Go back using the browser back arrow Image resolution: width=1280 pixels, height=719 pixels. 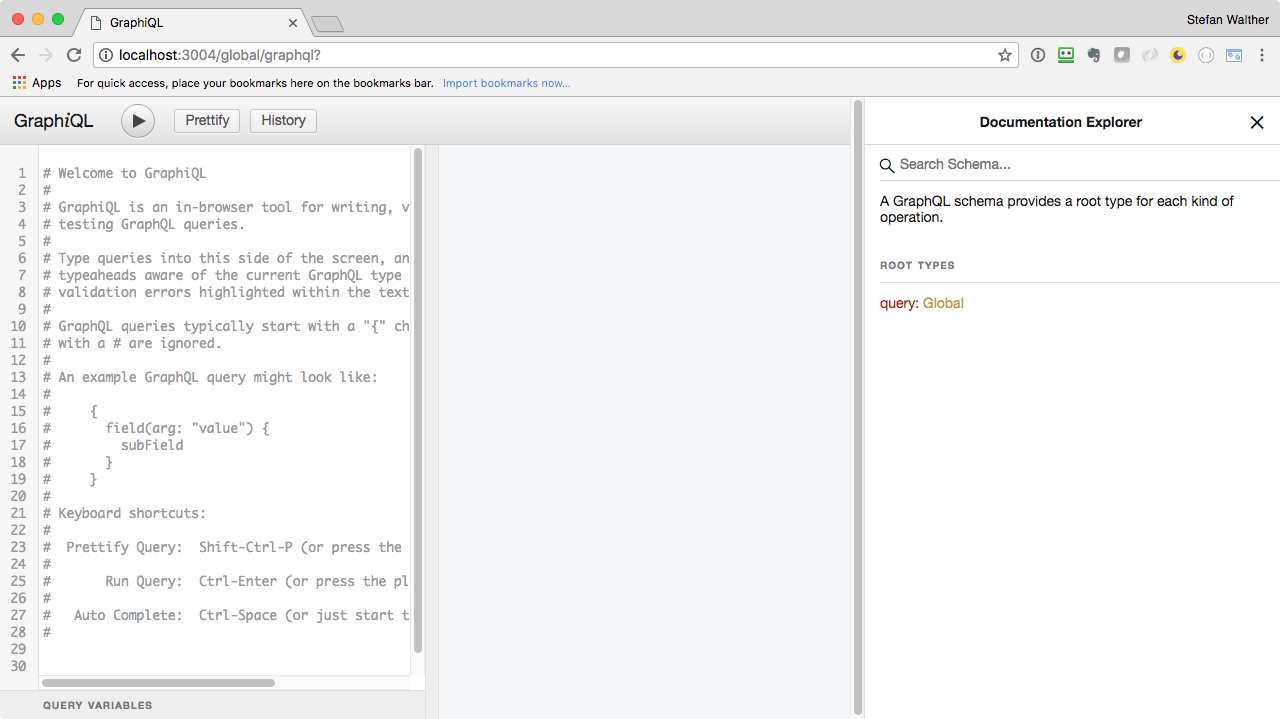pos(18,55)
